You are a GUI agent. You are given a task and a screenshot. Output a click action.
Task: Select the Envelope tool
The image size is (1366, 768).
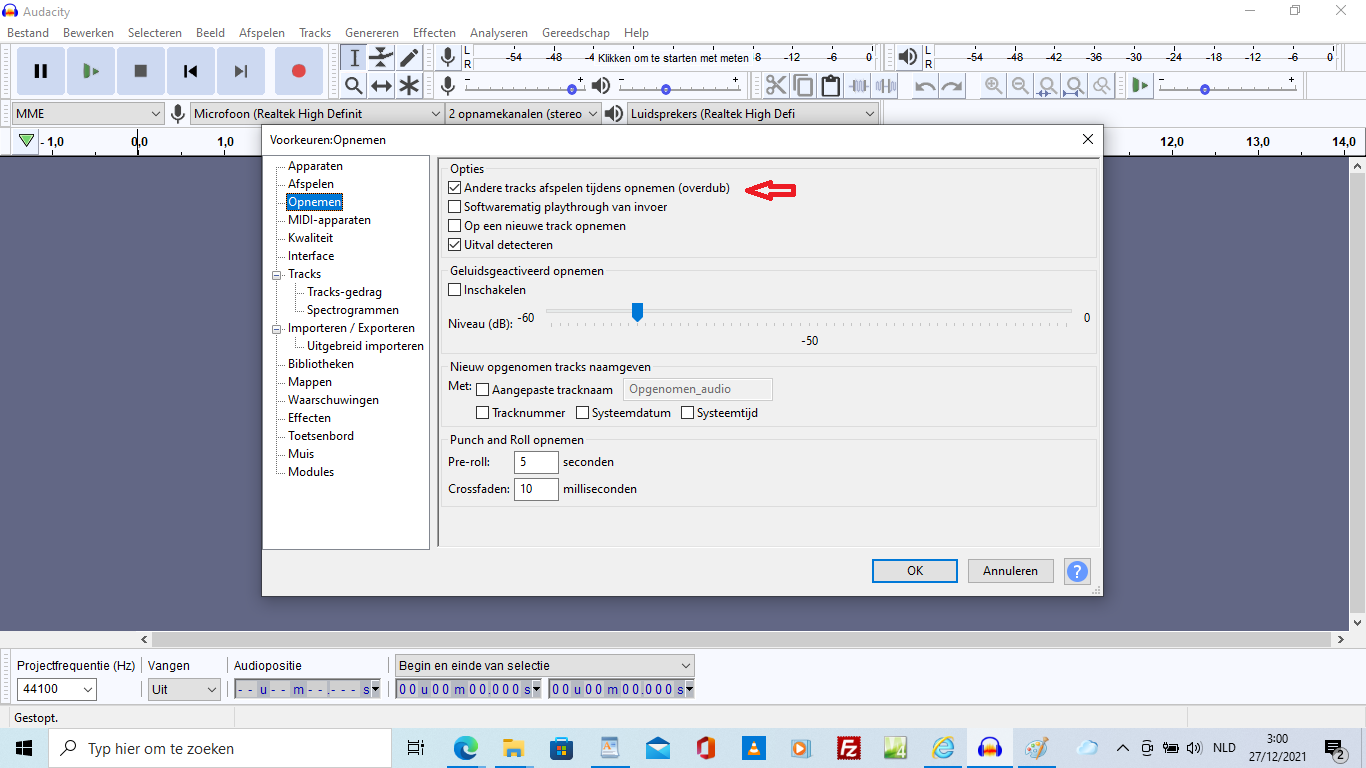coord(381,58)
